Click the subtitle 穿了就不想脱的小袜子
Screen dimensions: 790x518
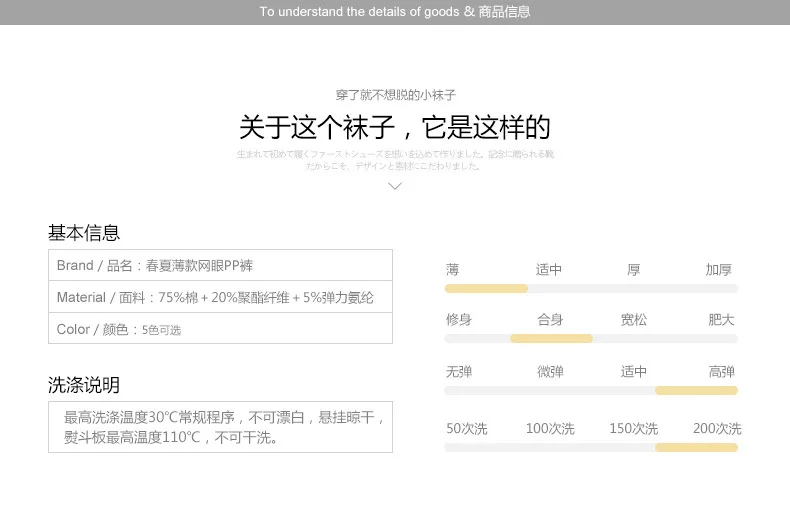point(396,95)
